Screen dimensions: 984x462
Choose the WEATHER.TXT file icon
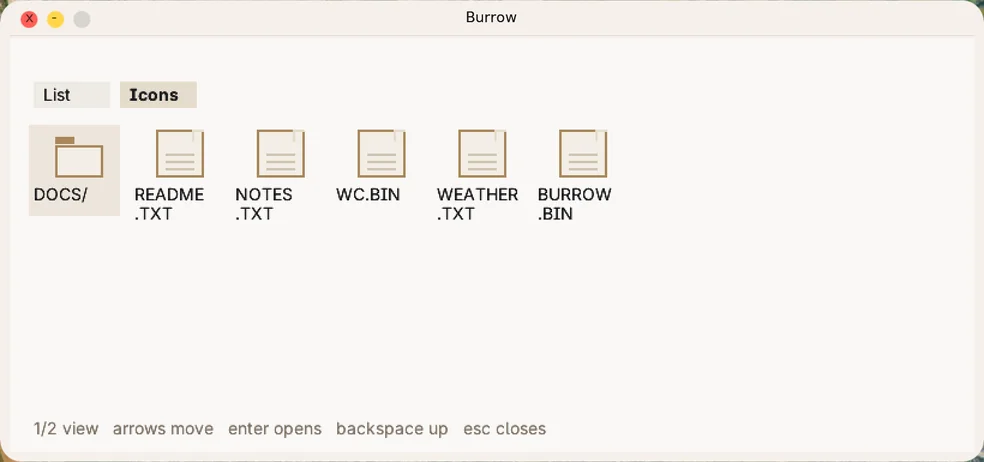point(483,154)
